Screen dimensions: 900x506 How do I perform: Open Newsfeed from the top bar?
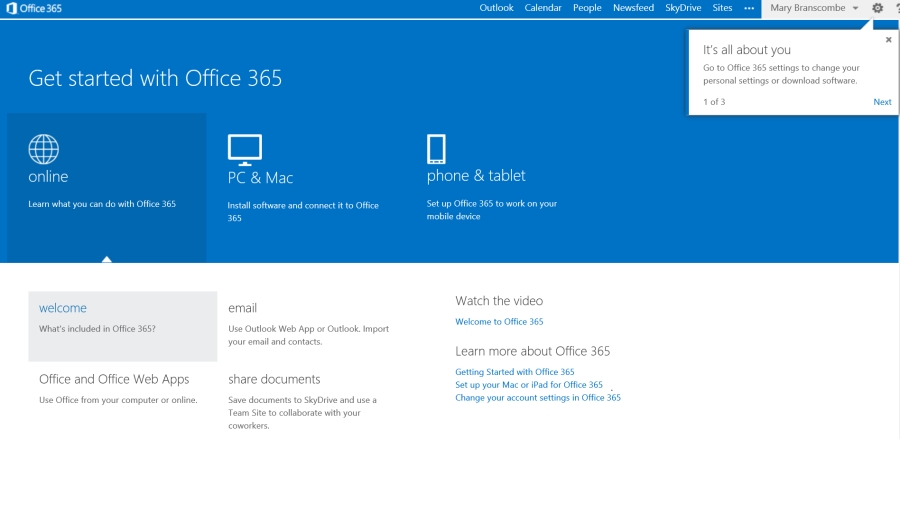point(633,8)
